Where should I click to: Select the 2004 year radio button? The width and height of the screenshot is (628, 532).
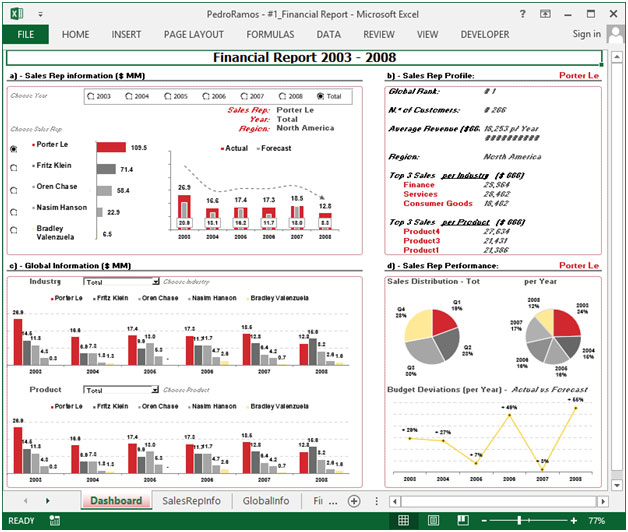(x=129, y=96)
